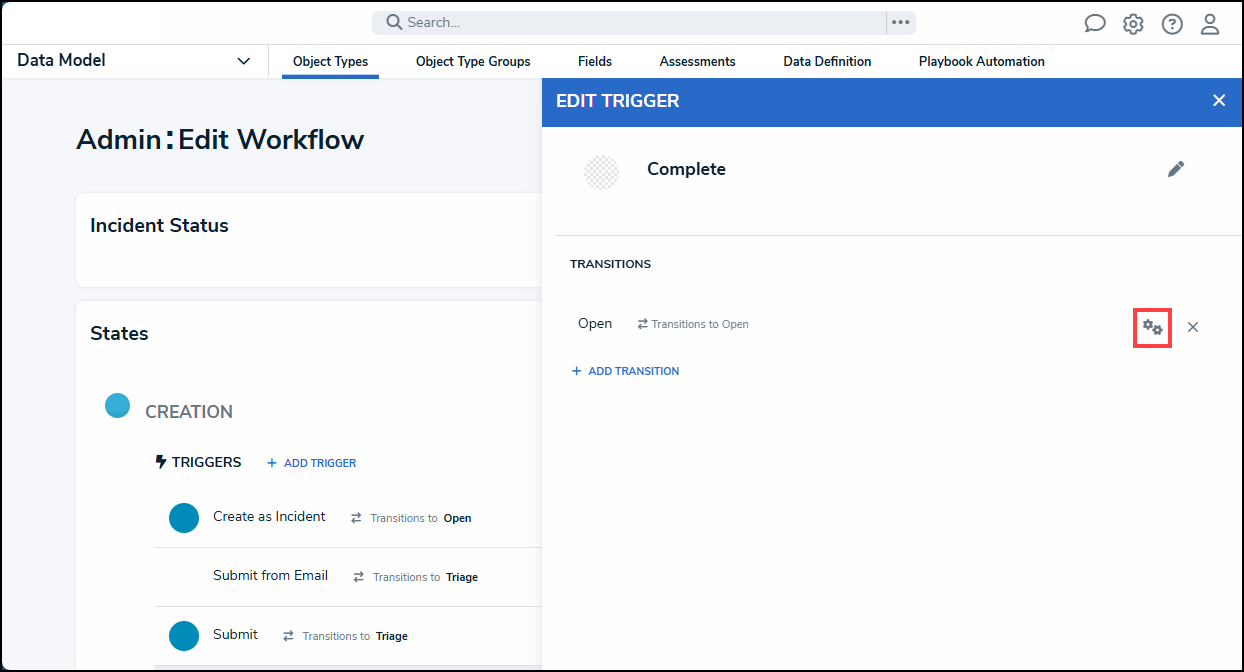Click the EDIT TRIGGER panel header text

(617, 101)
